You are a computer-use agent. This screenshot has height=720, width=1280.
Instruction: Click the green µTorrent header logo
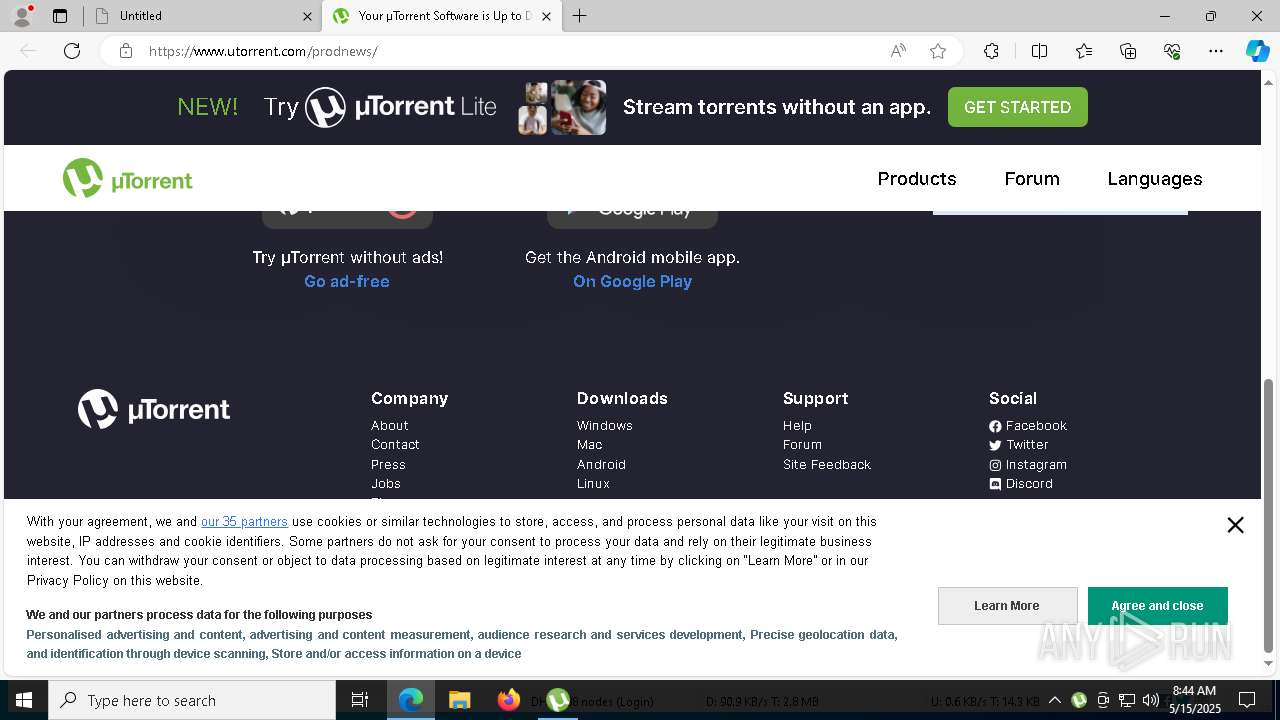tap(128, 178)
